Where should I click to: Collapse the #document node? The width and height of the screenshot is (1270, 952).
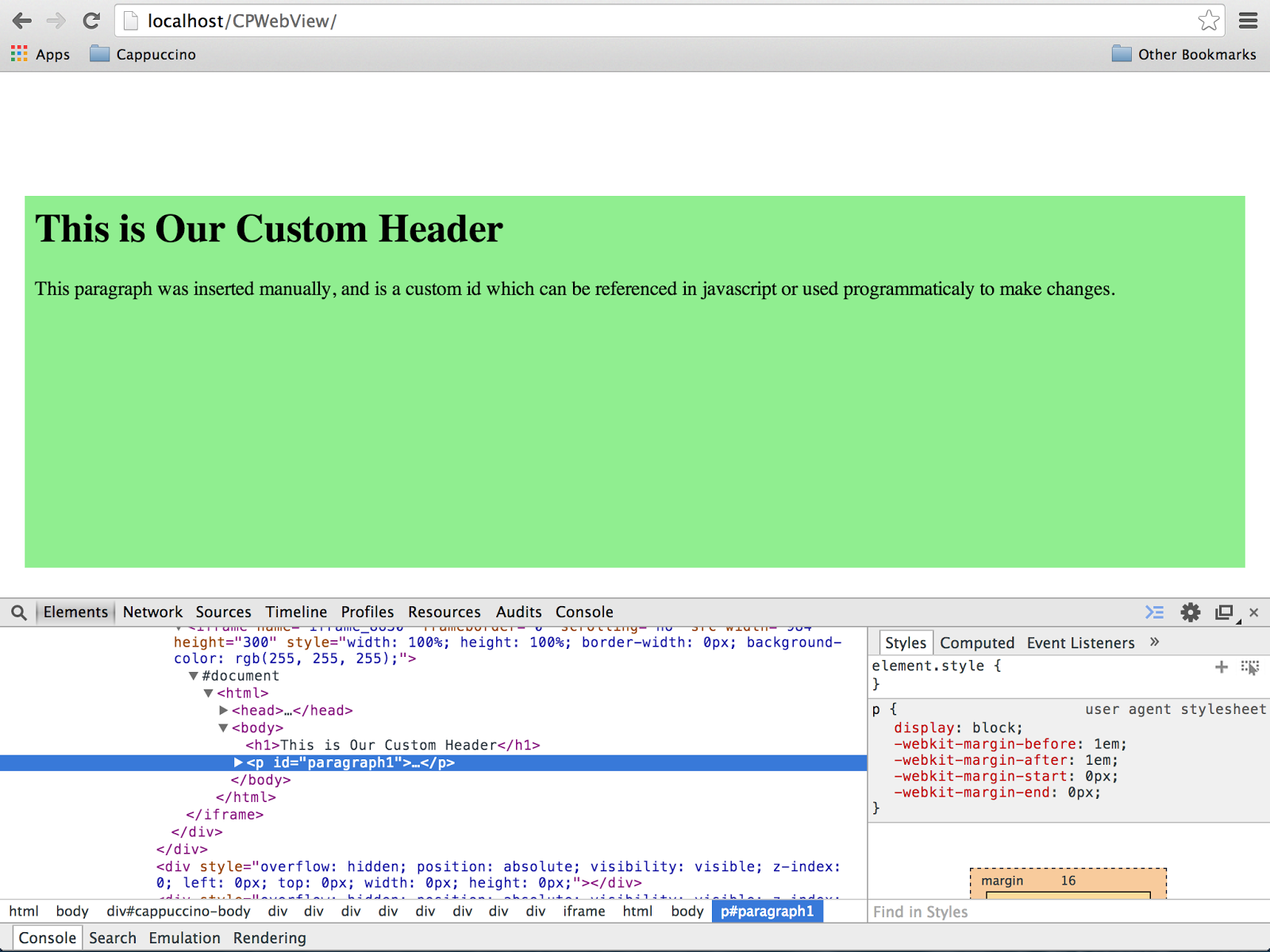coord(193,676)
